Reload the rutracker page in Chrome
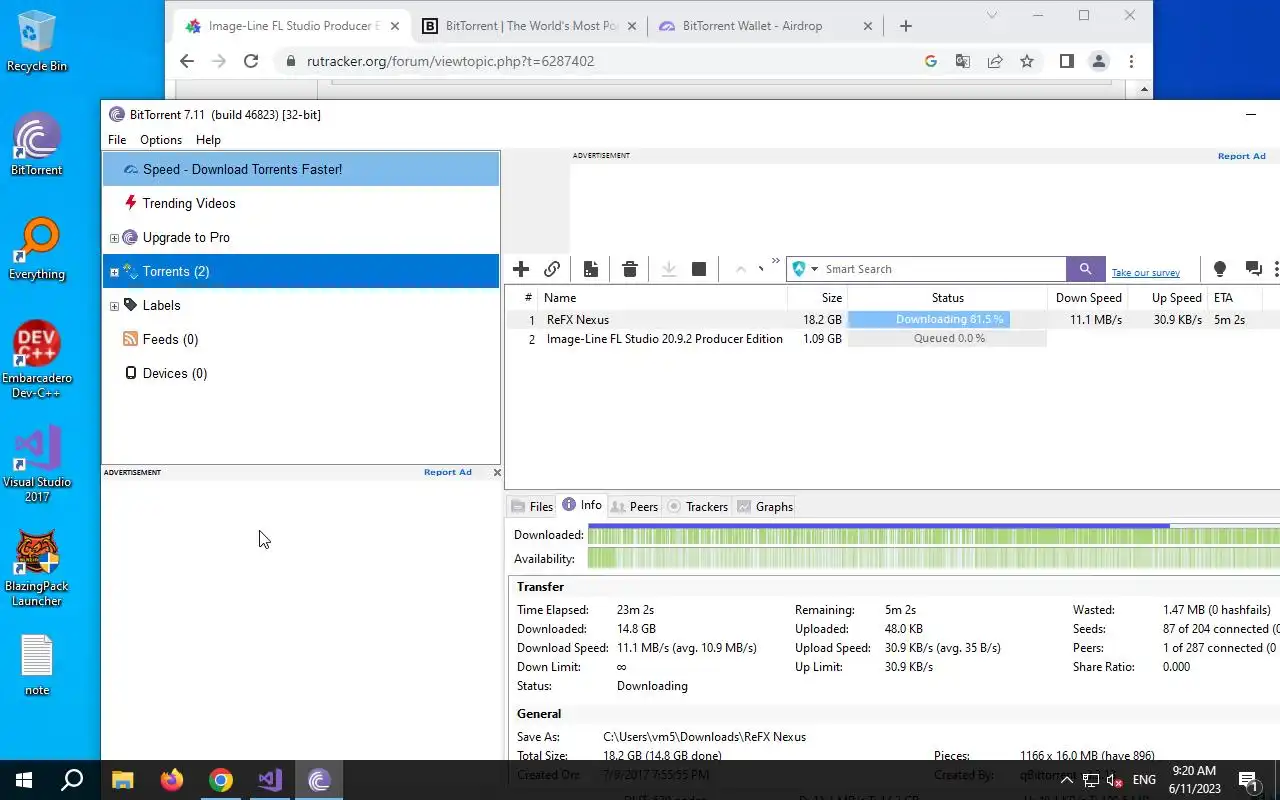The width and height of the screenshot is (1280, 800). (251, 61)
